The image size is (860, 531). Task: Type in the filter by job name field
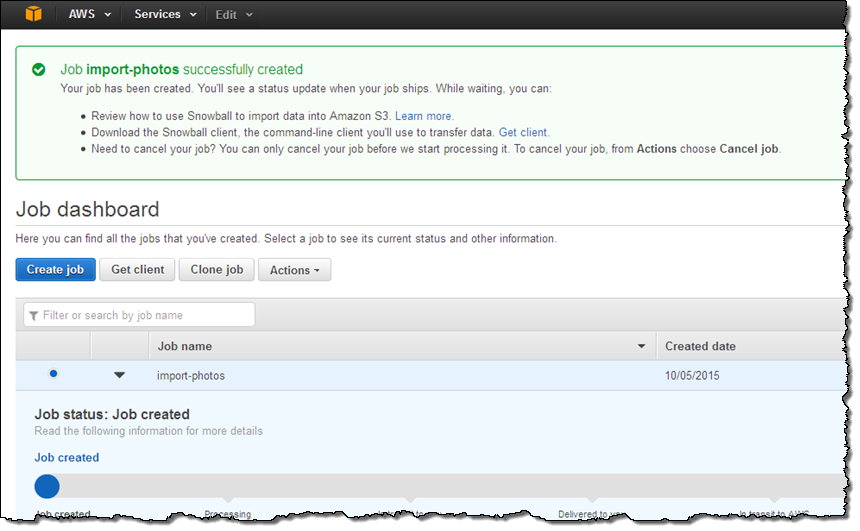(x=145, y=315)
